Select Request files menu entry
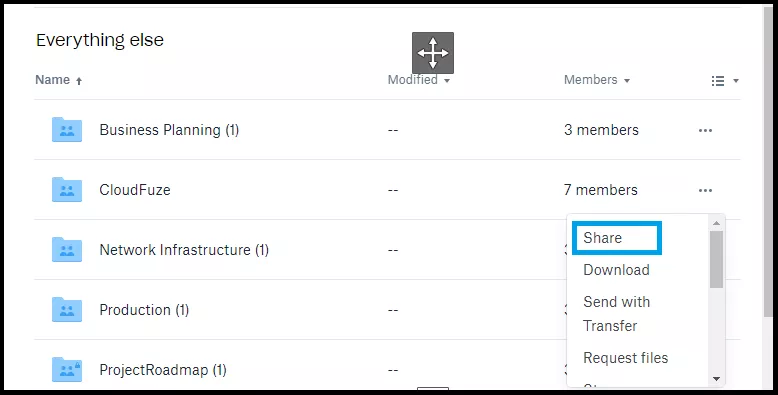The height and width of the screenshot is (395, 778). [626, 358]
